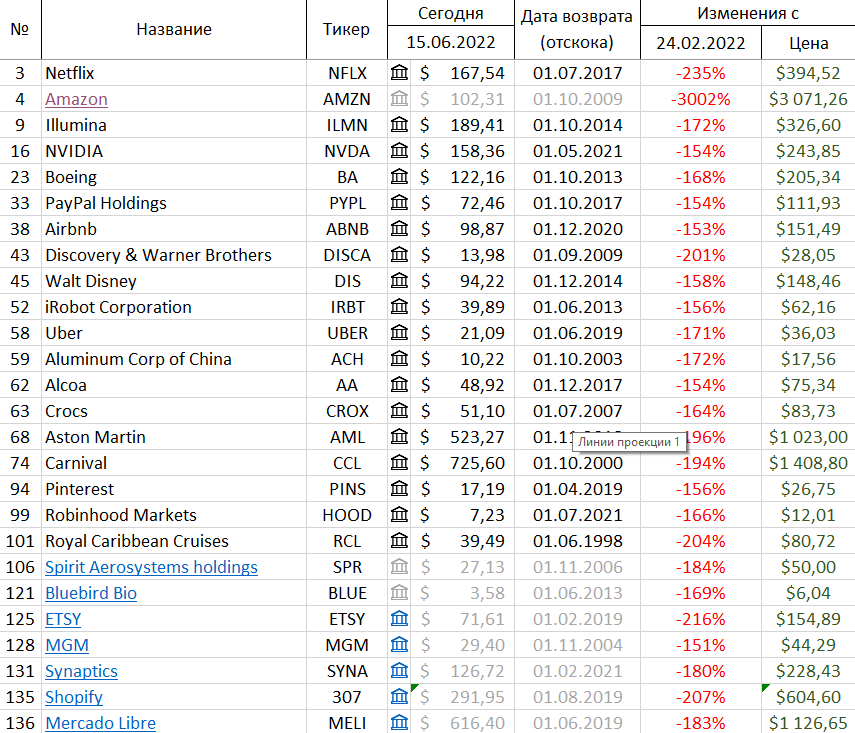Click the grey bank icon in the Bluebird Bio row
The image size is (855, 733).
pos(399,593)
